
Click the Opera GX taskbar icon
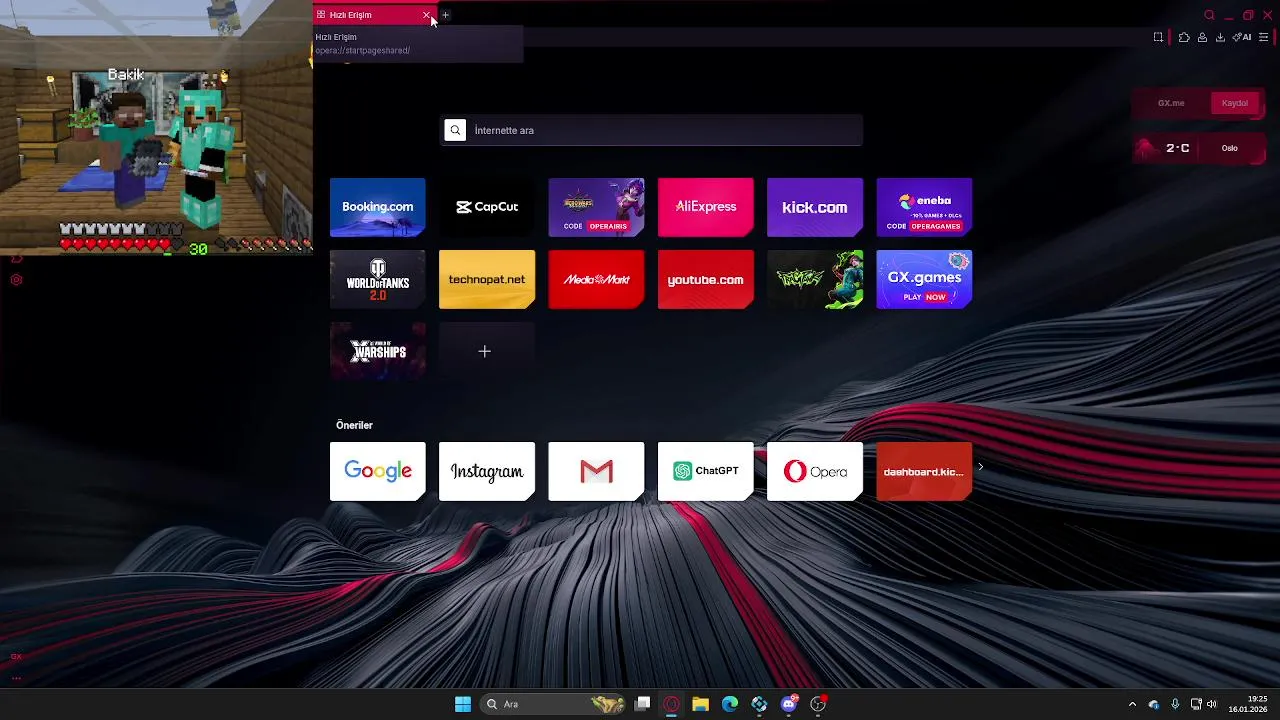672,704
